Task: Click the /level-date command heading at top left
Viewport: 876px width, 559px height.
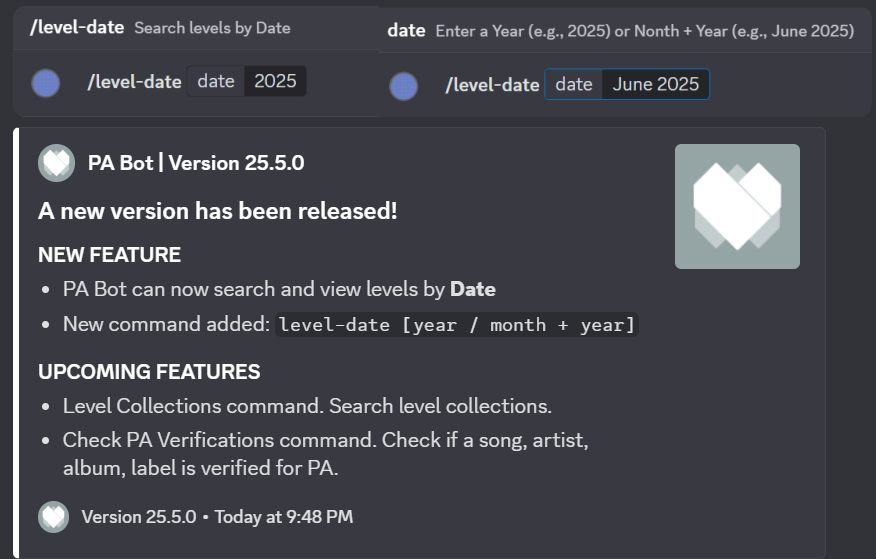Action: point(77,28)
